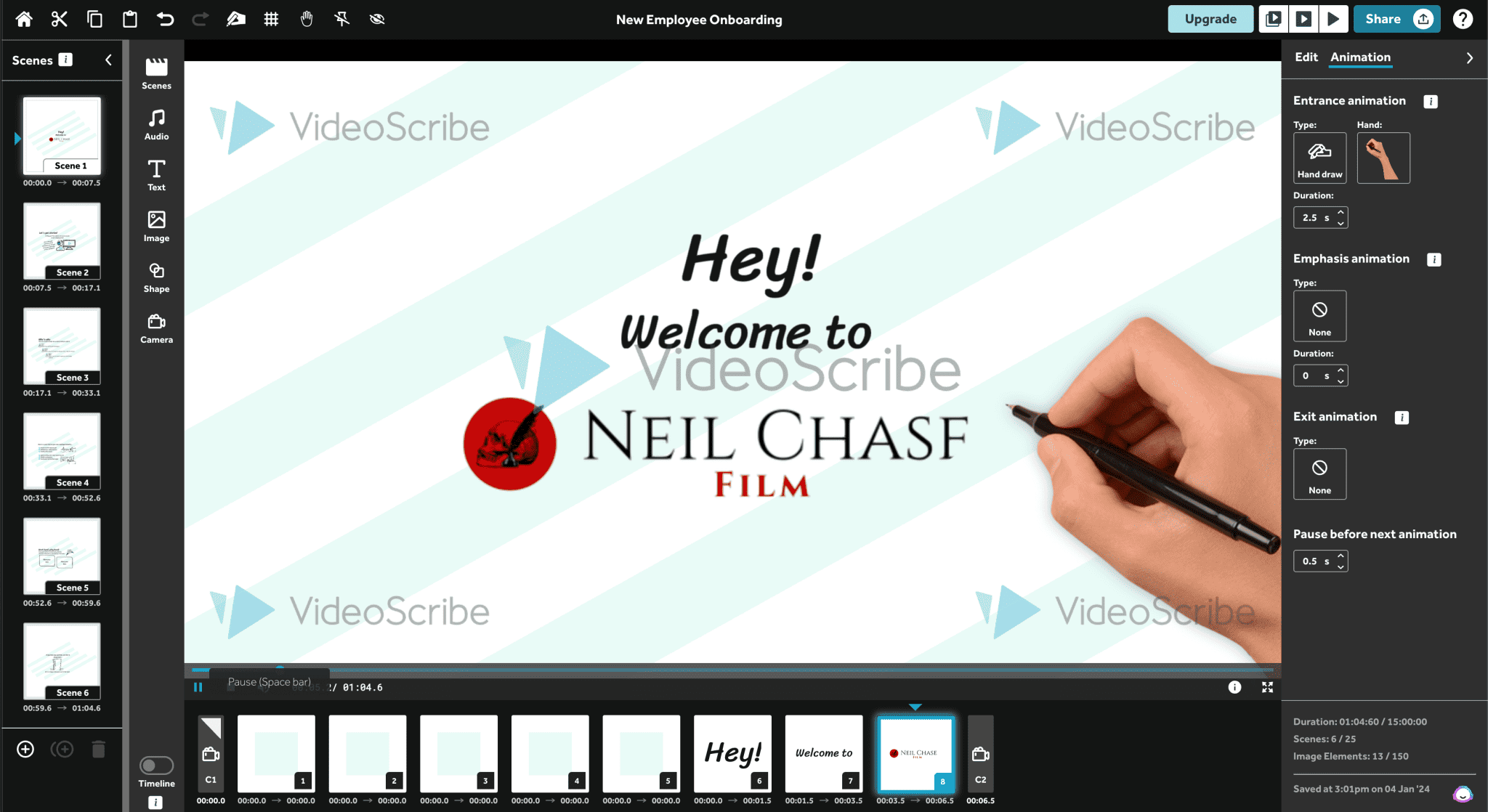The width and height of the screenshot is (1488, 812).
Task: Click the pin icon in top toolbar
Action: (x=341, y=19)
